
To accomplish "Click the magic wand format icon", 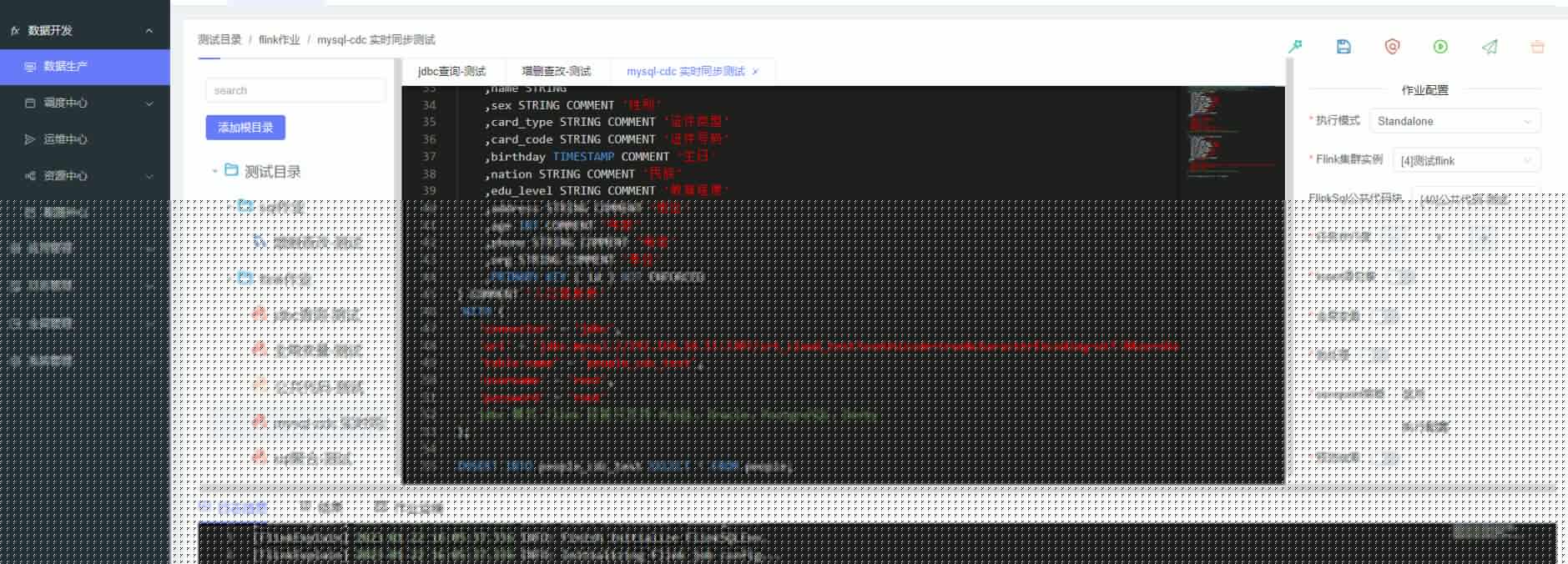I will 1295,47.
